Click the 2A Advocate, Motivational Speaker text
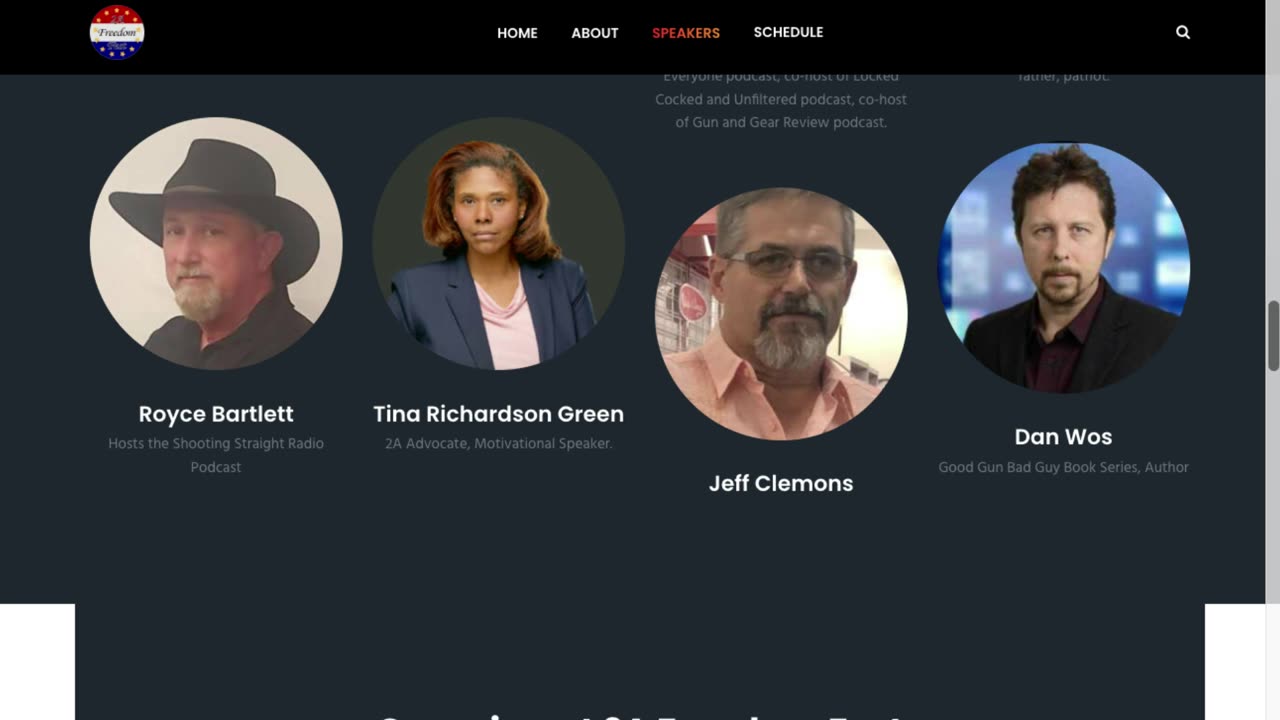The width and height of the screenshot is (1280, 720). pos(498,443)
